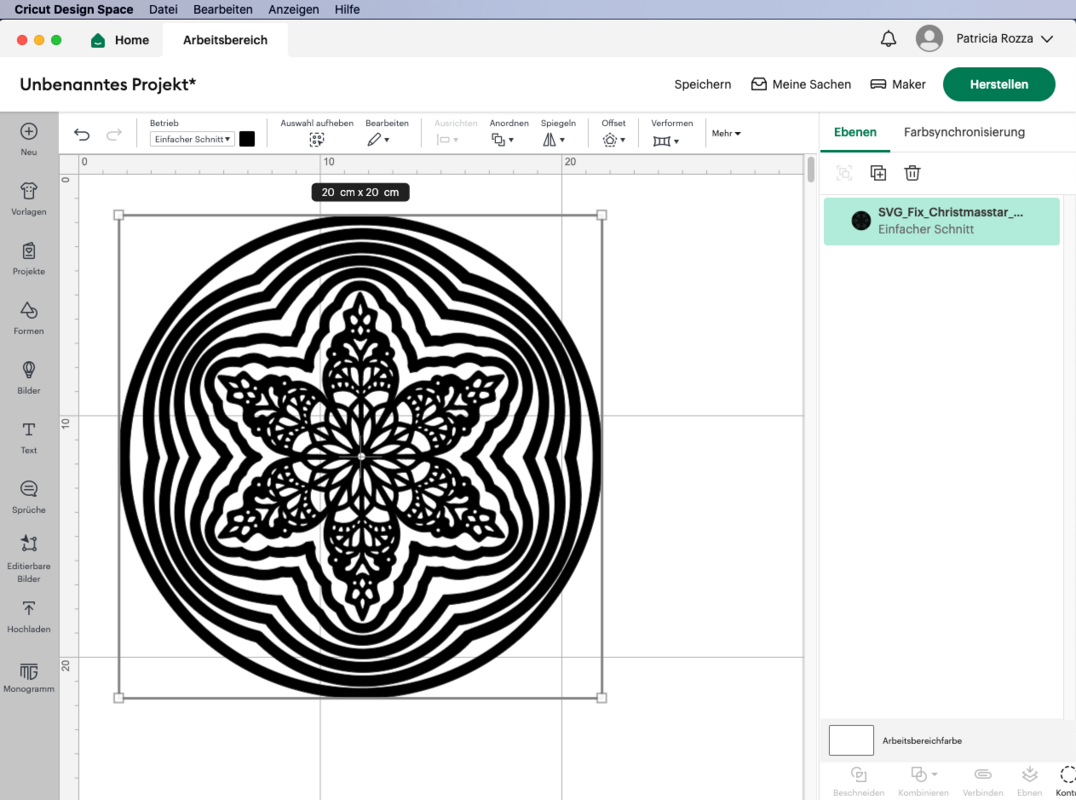This screenshot has height=800, width=1076.
Task: Open Patricia Rozza account menu
Action: click(x=985, y=39)
